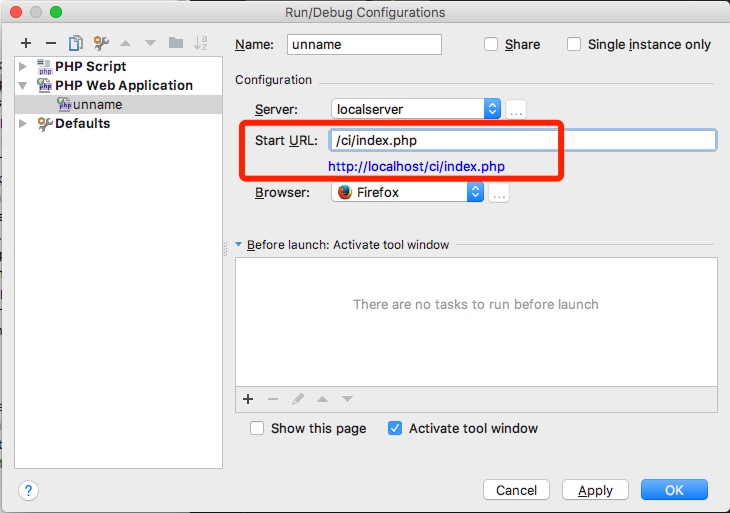This screenshot has height=513, width=730.
Task: Add a new configuration with plus icon
Action: 26,43
